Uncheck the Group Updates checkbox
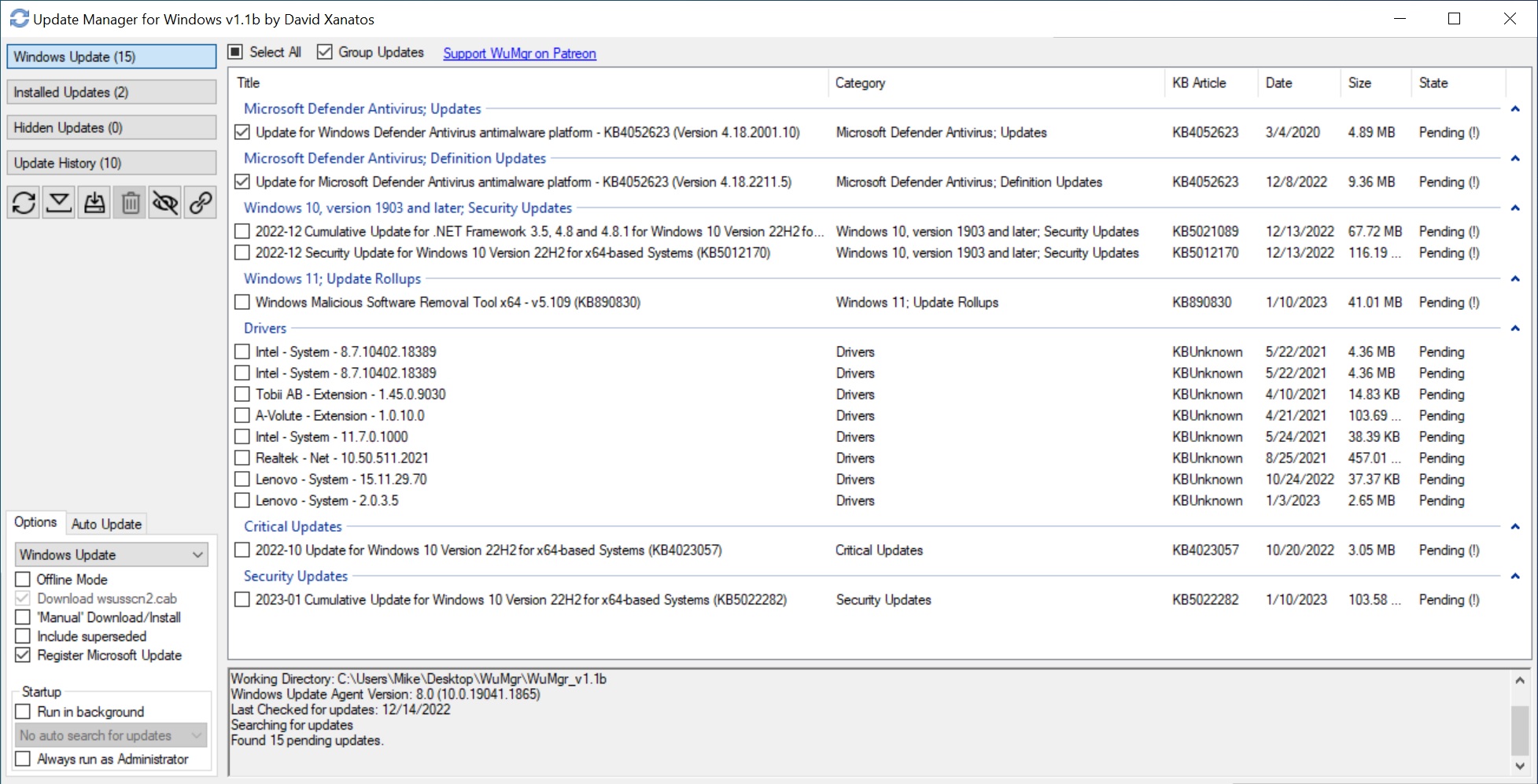1538x784 pixels. point(324,53)
